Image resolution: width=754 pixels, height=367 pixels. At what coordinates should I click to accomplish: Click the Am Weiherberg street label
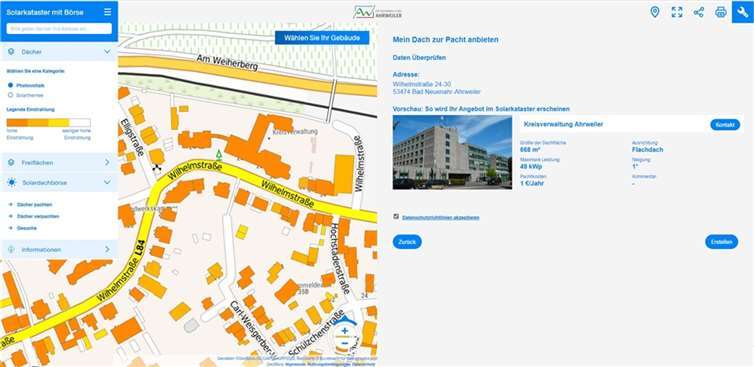coord(227,62)
